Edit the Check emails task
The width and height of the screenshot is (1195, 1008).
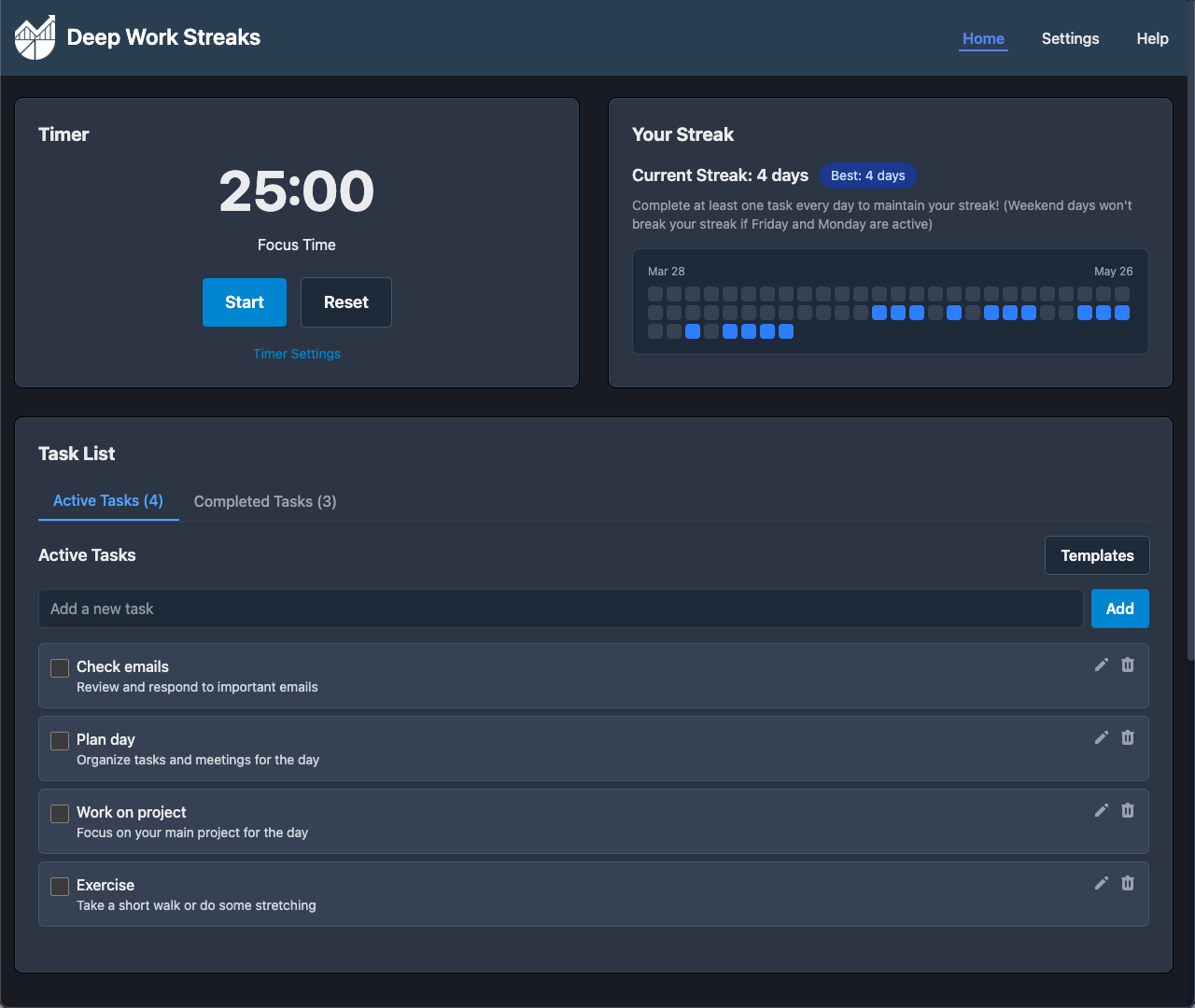1102,665
